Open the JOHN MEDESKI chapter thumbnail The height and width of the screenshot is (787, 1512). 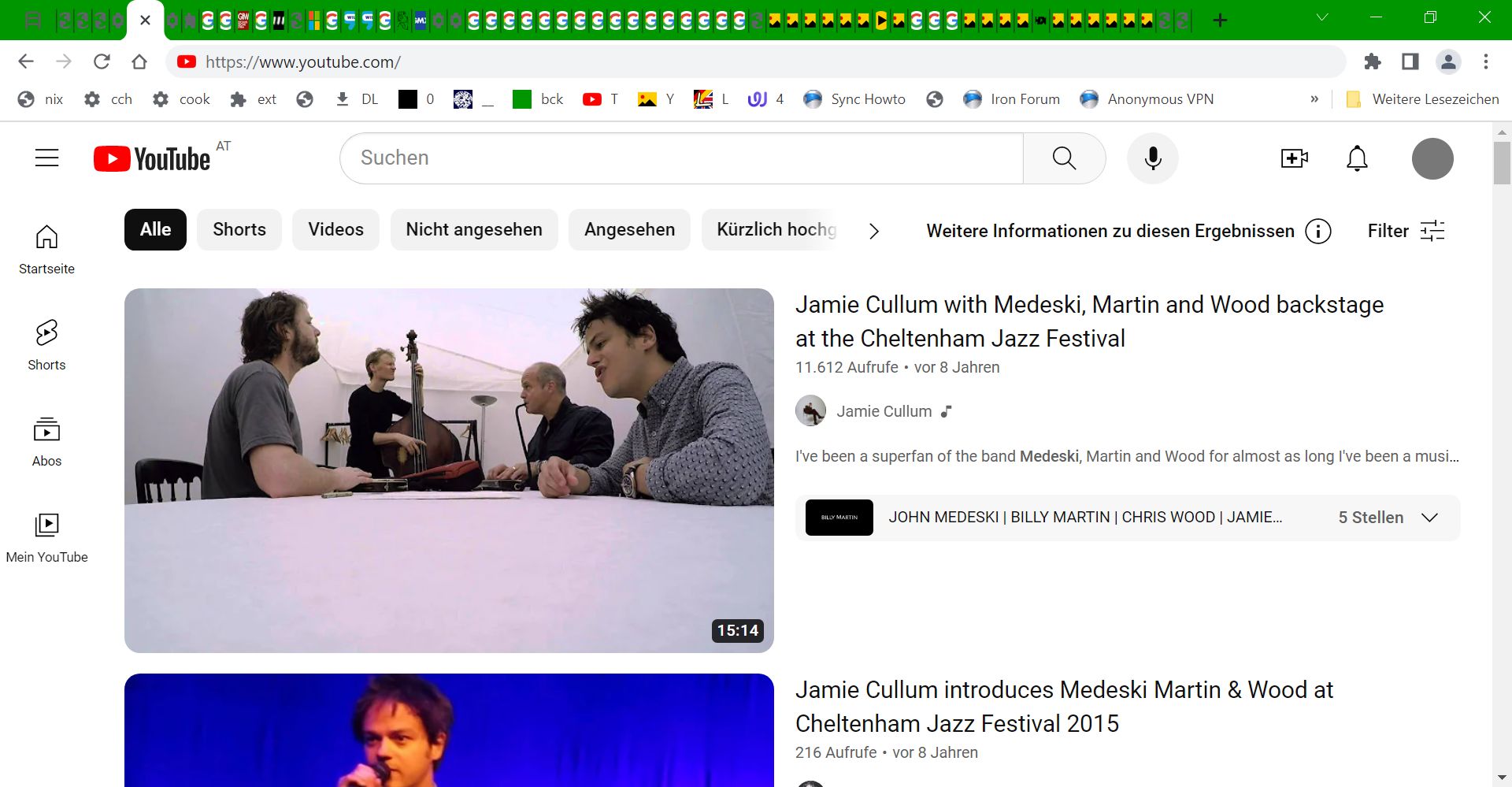(839, 518)
